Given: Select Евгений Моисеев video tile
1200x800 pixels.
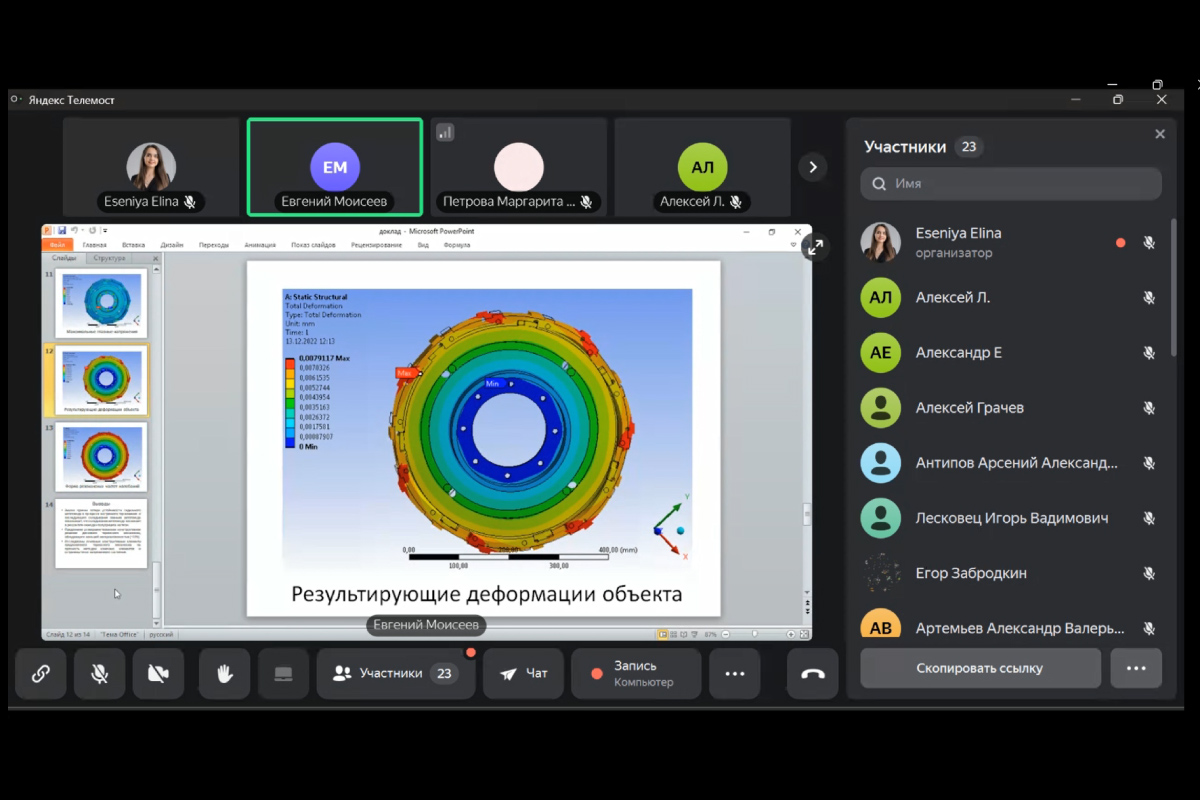Looking at the screenshot, I should point(334,167).
